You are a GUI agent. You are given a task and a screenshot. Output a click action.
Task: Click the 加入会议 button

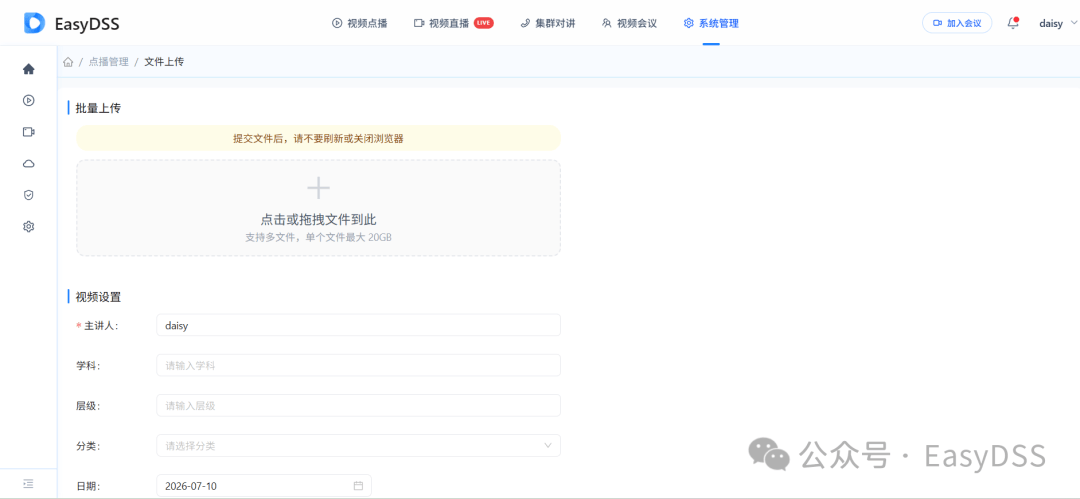(x=957, y=23)
